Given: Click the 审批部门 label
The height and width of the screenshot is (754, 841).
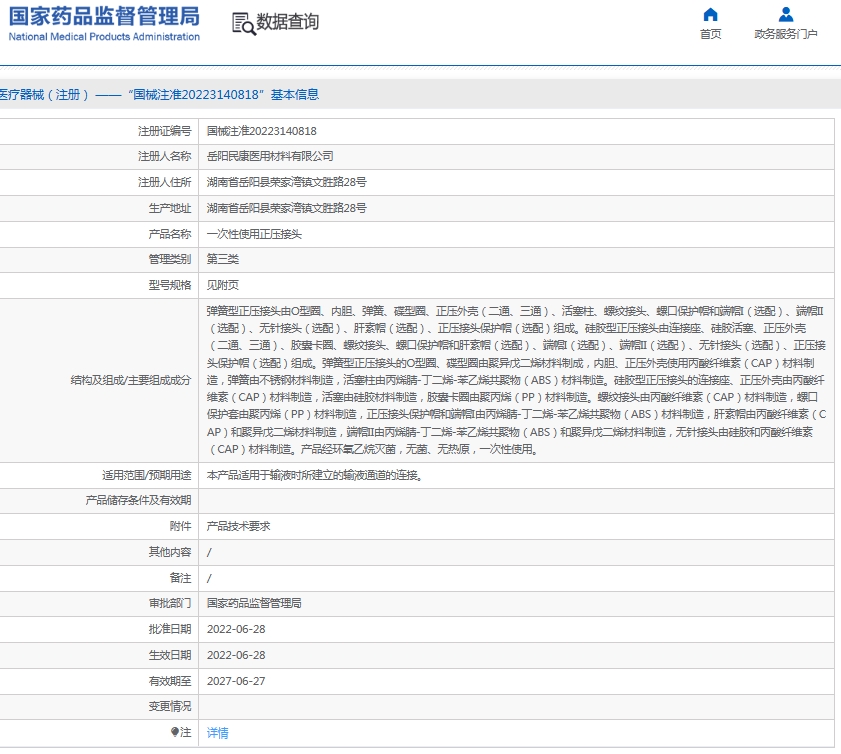Looking at the screenshot, I should (170, 603).
